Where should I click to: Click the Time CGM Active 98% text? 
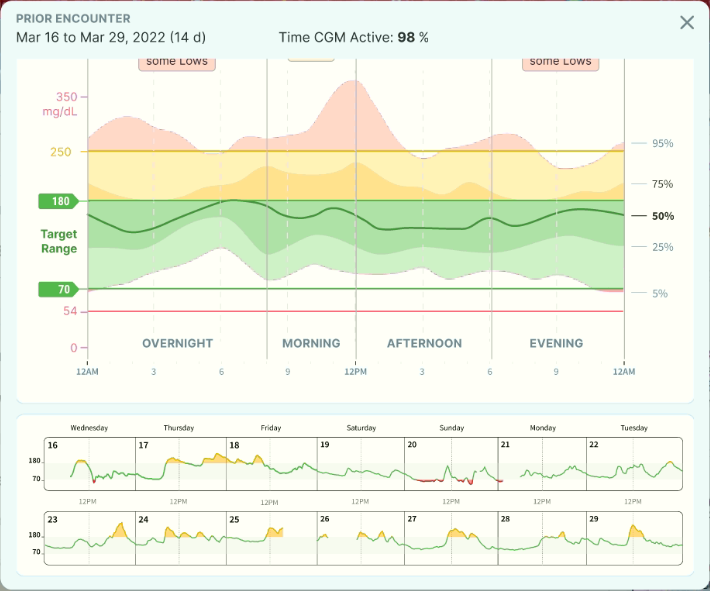353,37
